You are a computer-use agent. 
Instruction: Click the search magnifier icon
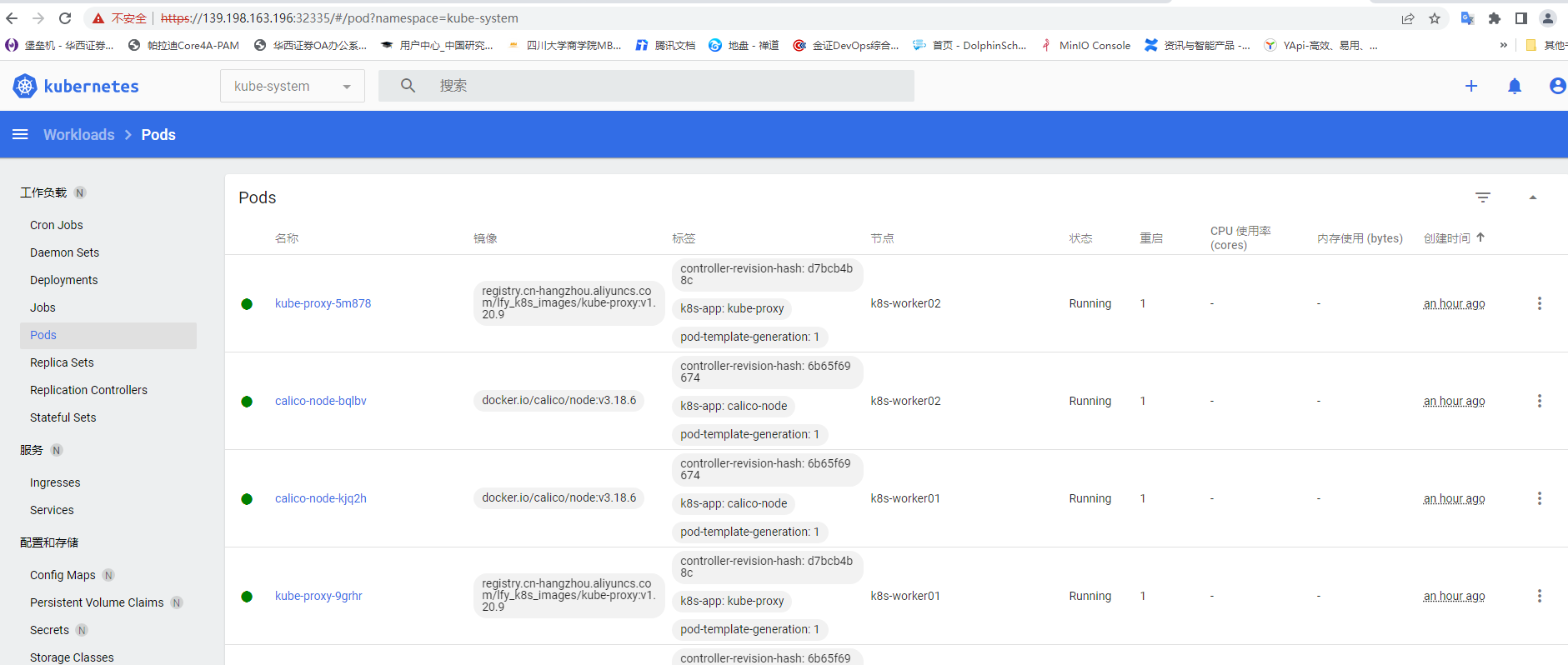[x=408, y=85]
